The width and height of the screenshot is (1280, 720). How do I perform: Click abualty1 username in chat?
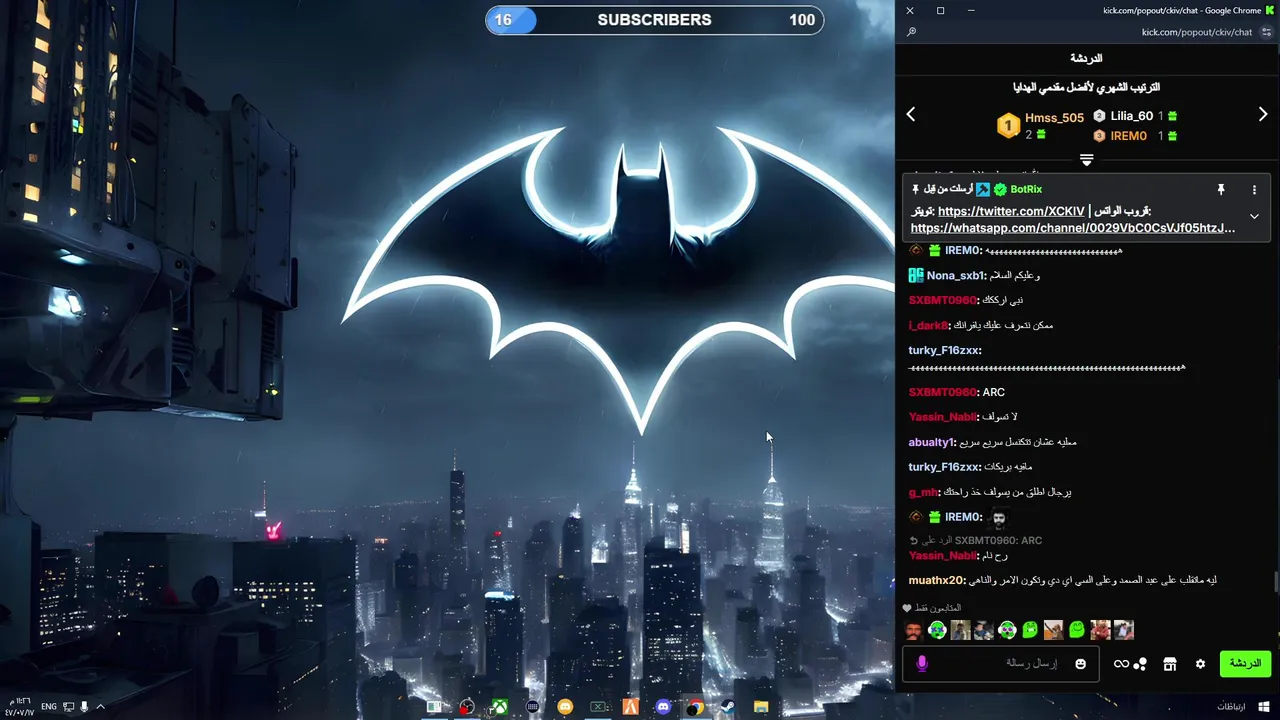click(930, 442)
